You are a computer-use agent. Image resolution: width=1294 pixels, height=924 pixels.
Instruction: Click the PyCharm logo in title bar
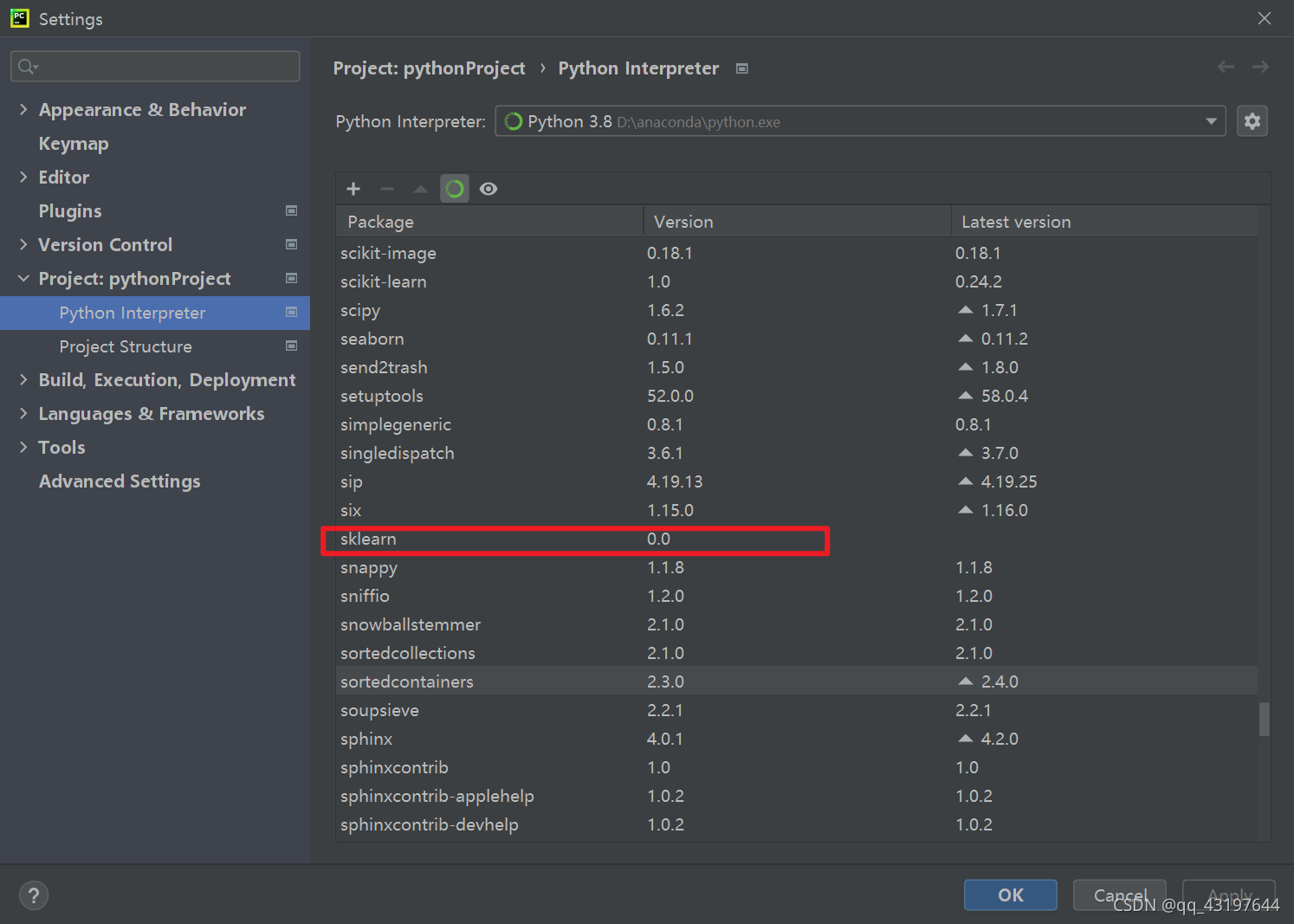[x=19, y=18]
